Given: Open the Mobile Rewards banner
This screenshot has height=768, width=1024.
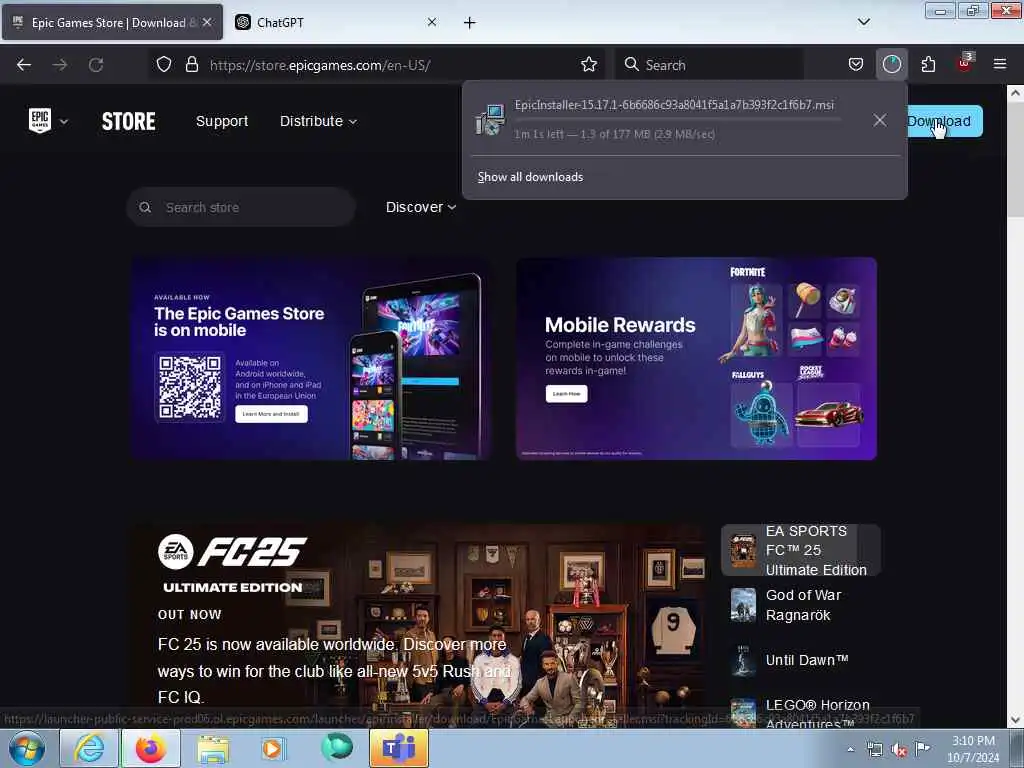Looking at the screenshot, I should click(x=696, y=359).
